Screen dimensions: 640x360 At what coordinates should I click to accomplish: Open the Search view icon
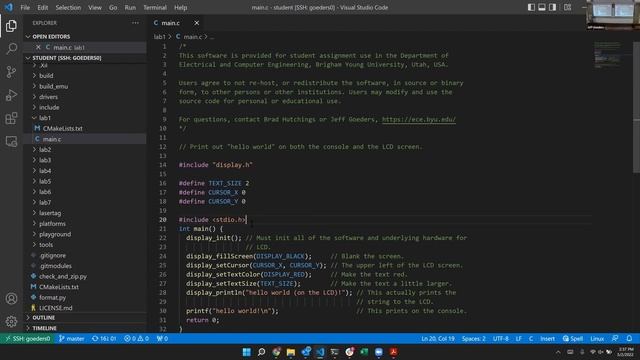click(x=11, y=49)
